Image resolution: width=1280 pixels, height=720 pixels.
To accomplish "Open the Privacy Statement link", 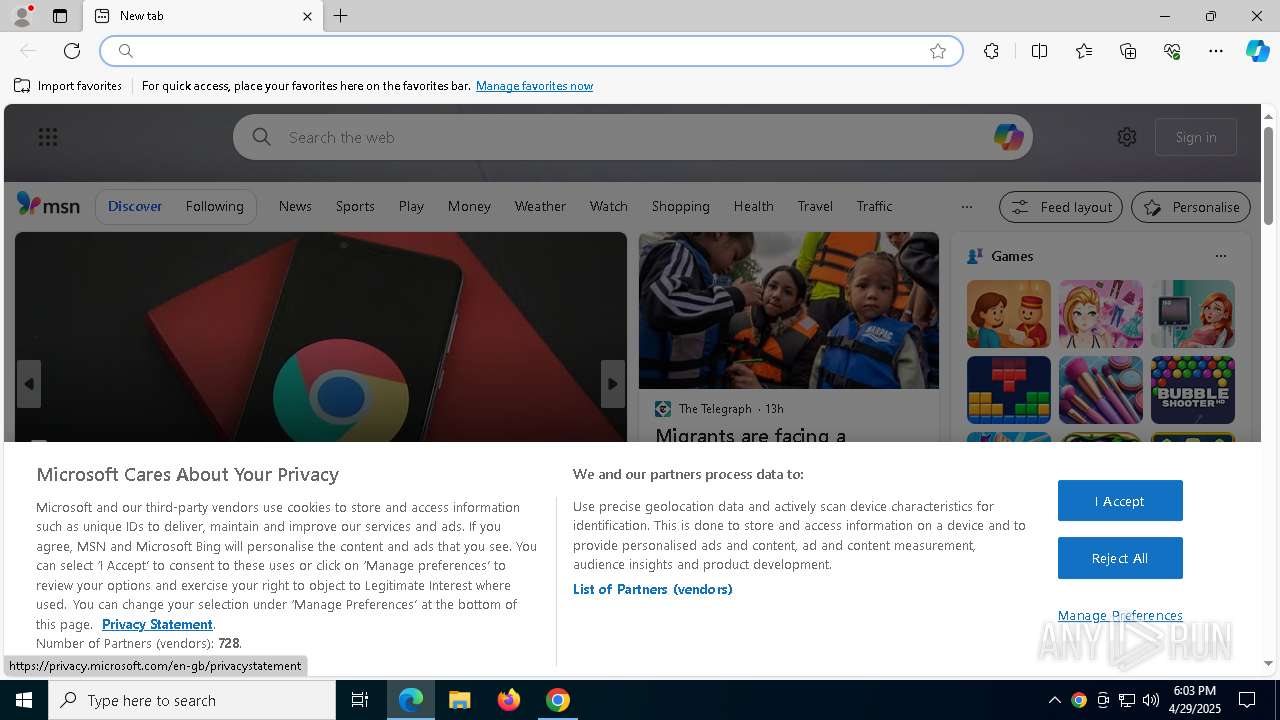I will pos(157,624).
